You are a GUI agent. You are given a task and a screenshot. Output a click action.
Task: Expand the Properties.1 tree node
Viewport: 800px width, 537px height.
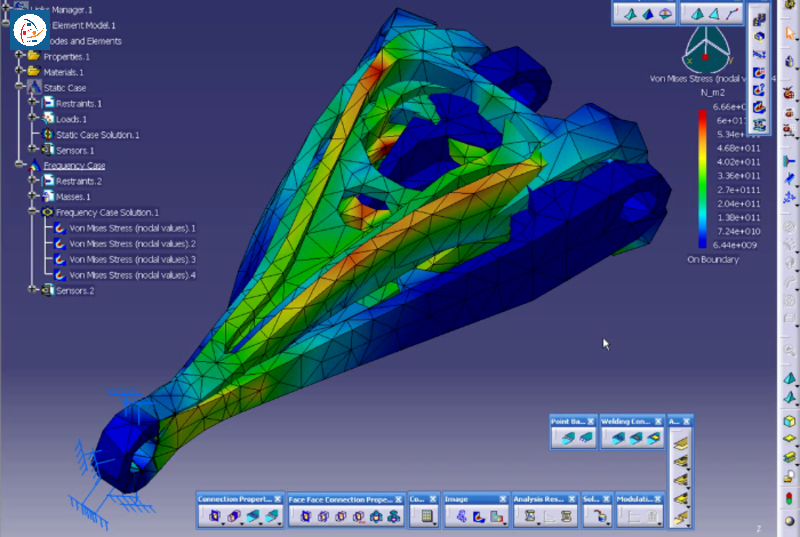19,55
